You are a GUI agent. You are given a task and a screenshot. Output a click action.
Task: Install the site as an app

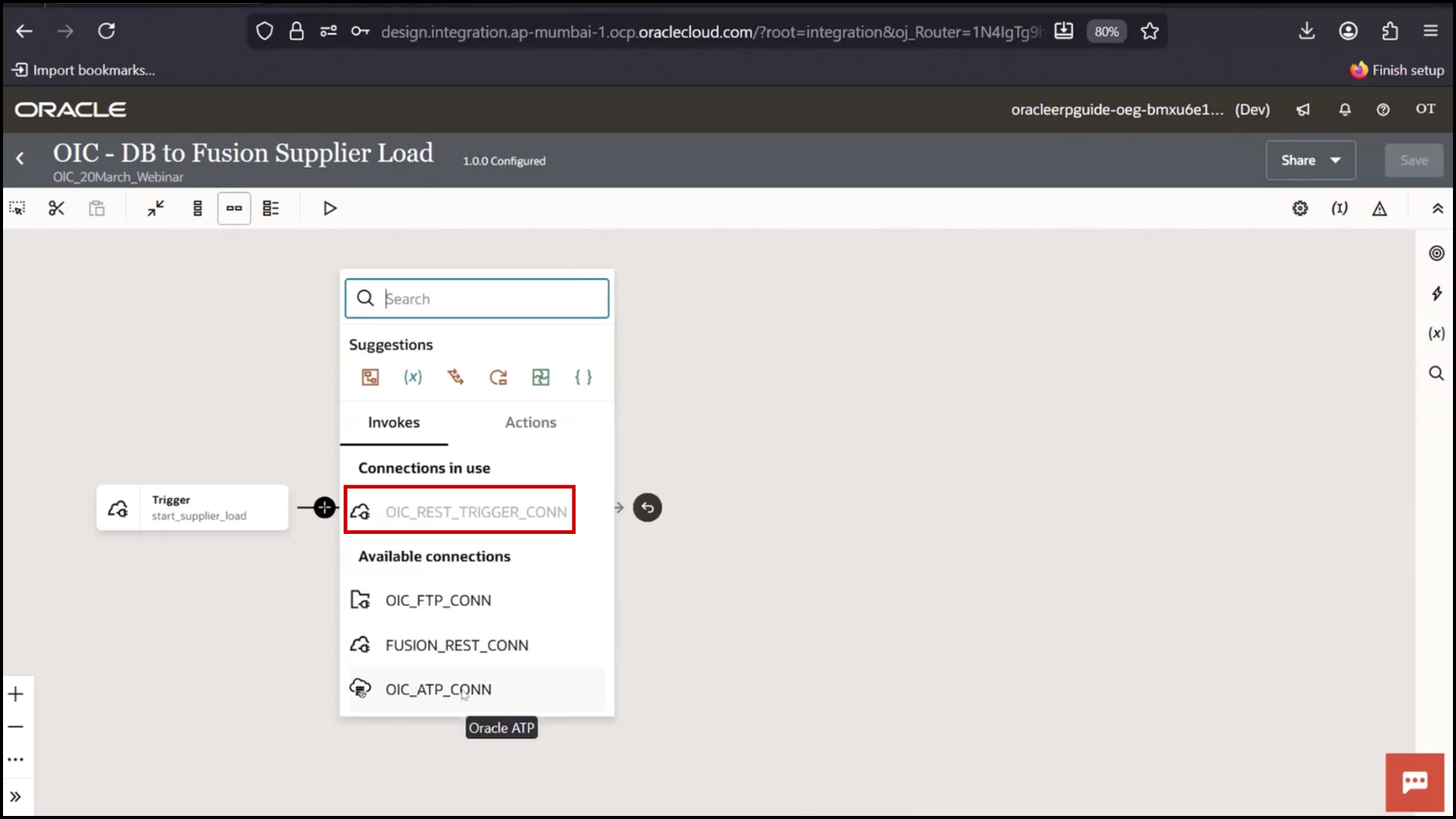(x=1064, y=31)
